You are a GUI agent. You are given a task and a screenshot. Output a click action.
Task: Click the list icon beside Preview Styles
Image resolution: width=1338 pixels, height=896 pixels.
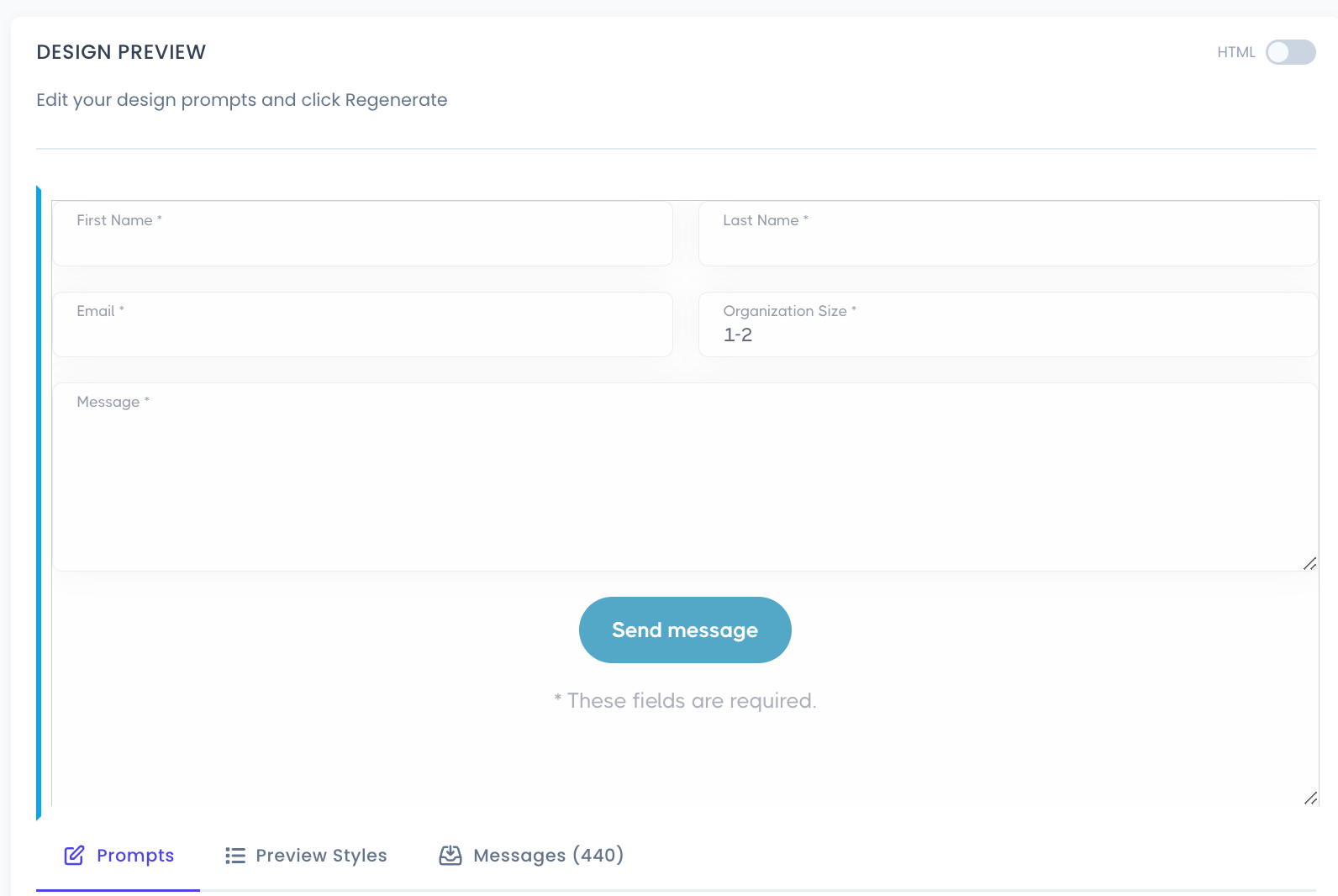click(234, 855)
